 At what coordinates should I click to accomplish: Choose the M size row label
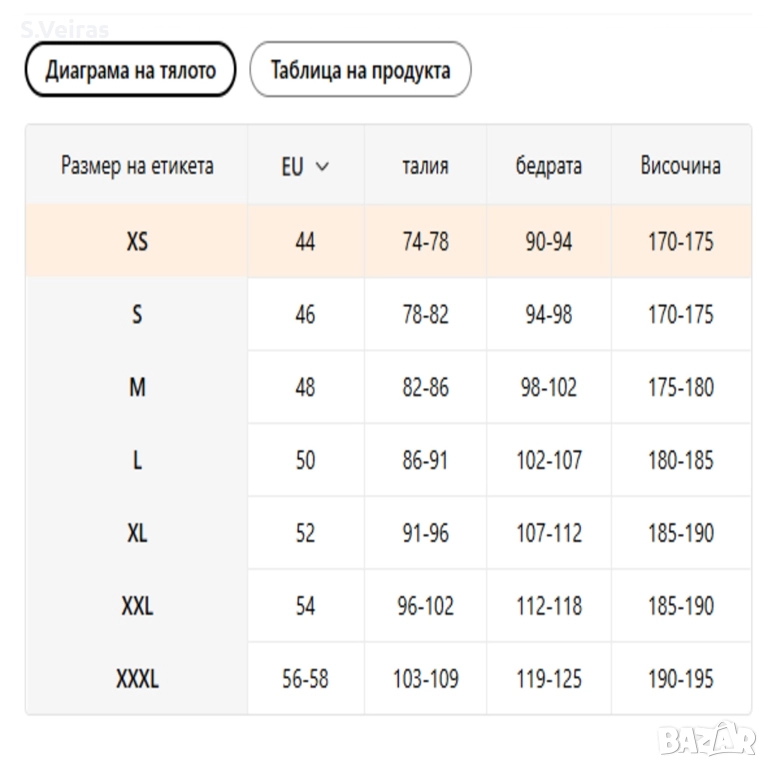137,387
